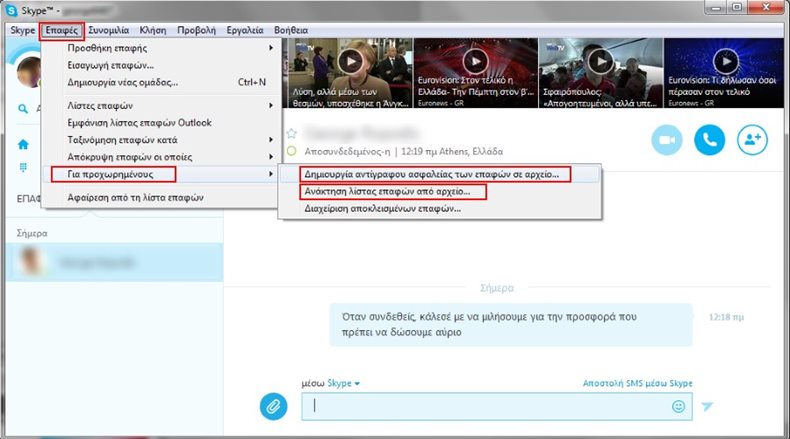Play the Eurovision 'Στον τελικό η Ελλάδα' video
790x439 pixels.
[475, 61]
